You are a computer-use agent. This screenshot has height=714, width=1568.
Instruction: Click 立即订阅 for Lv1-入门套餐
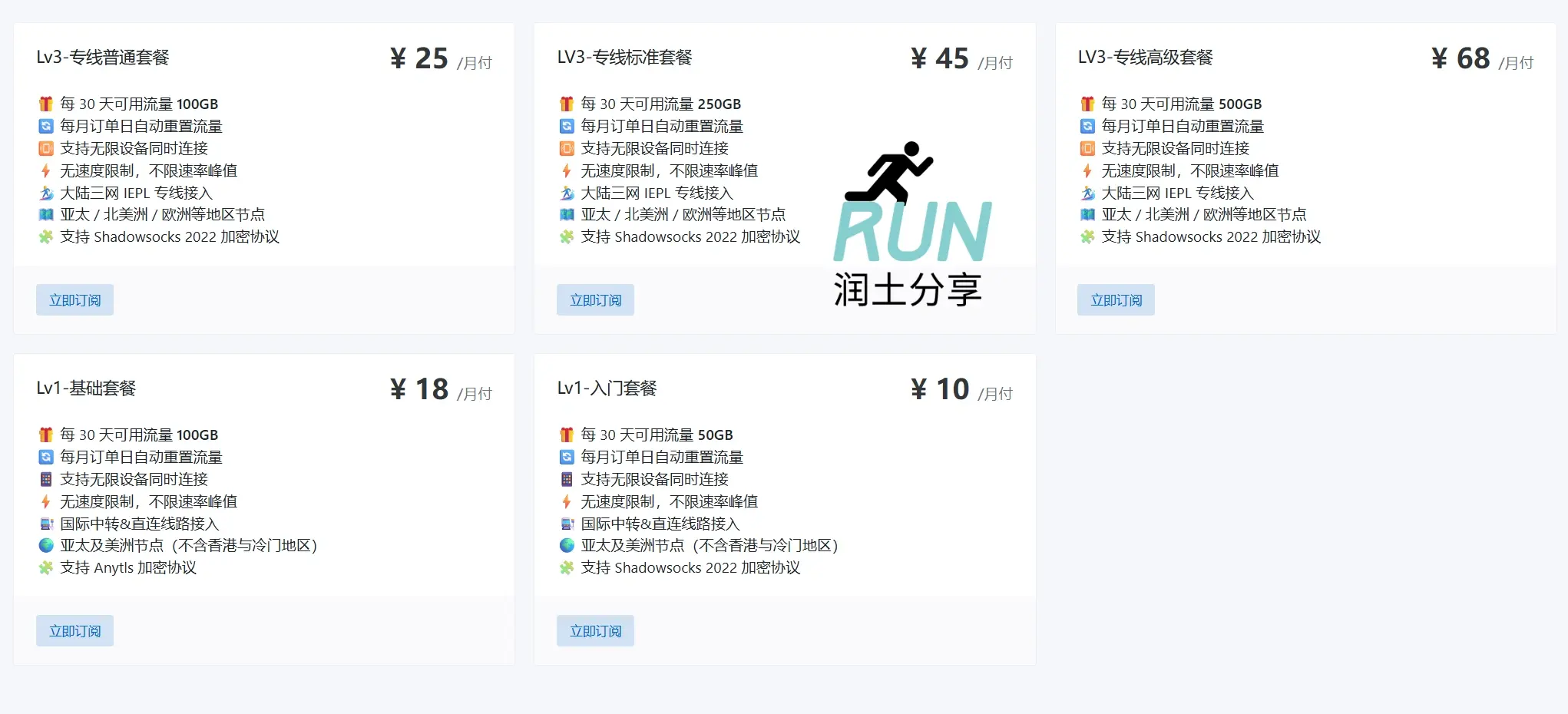point(594,630)
